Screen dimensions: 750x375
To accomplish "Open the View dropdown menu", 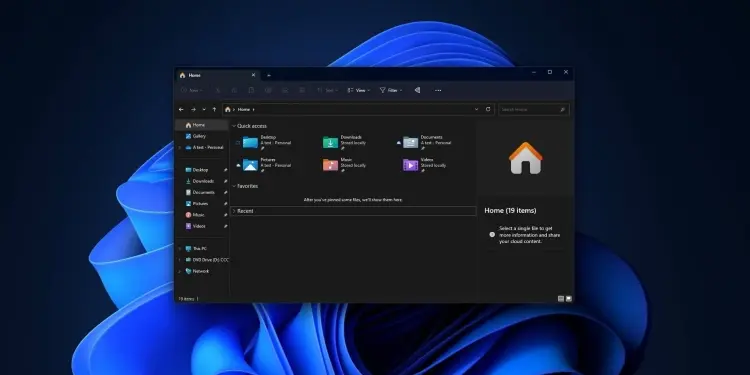I will click(359, 90).
